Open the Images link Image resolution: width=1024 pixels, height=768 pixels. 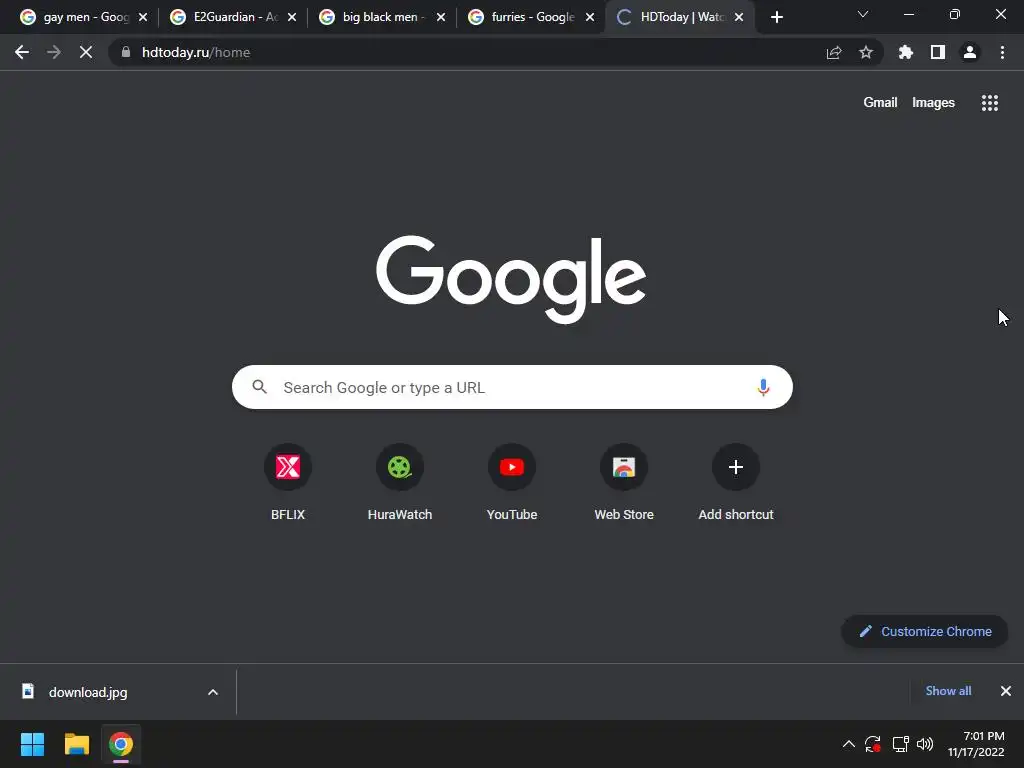[x=933, y=103]
